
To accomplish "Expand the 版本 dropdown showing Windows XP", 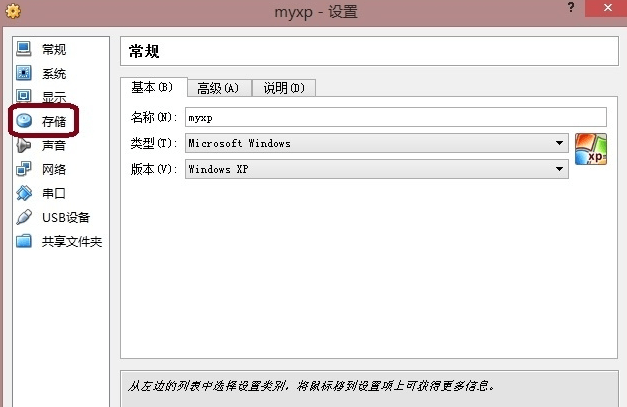I will 376,169.
